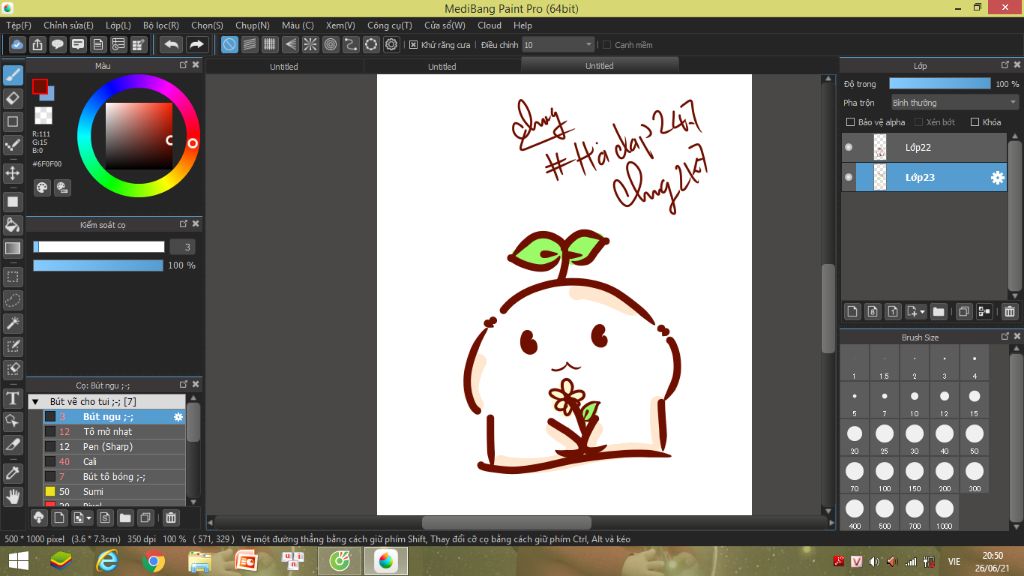Open Chrome from taskbar
1024x576 pixels.
[x=153, y=562]
